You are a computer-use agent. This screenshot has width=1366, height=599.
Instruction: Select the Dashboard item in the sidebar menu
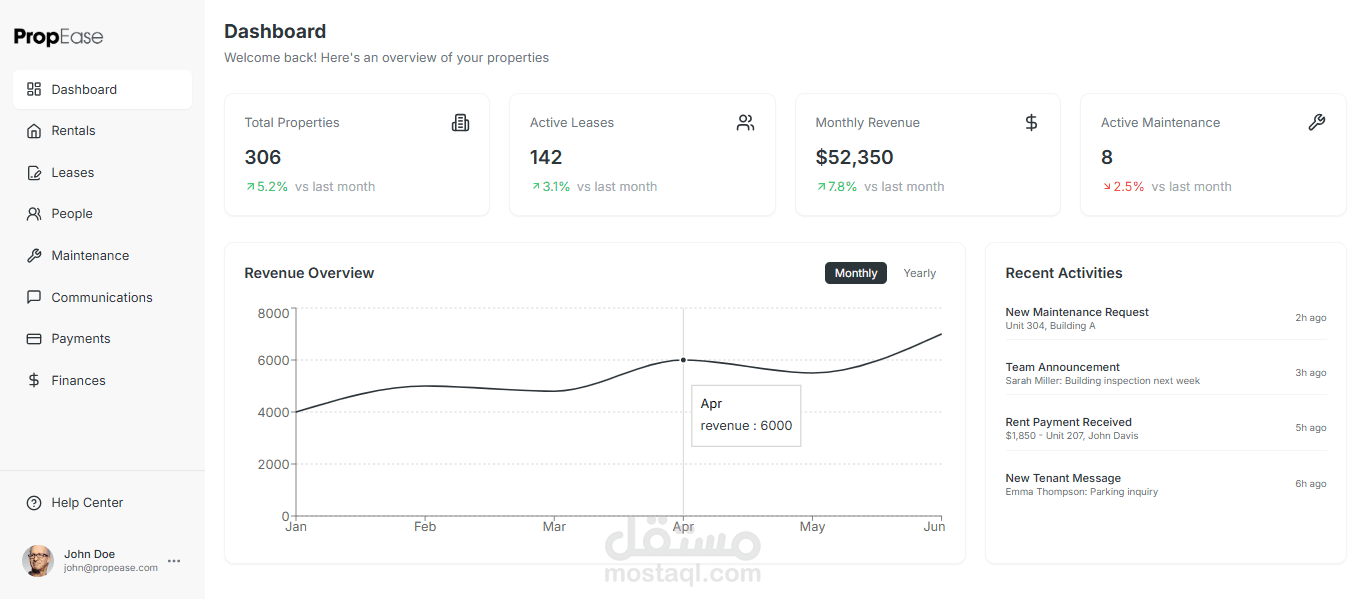point(83,89)
